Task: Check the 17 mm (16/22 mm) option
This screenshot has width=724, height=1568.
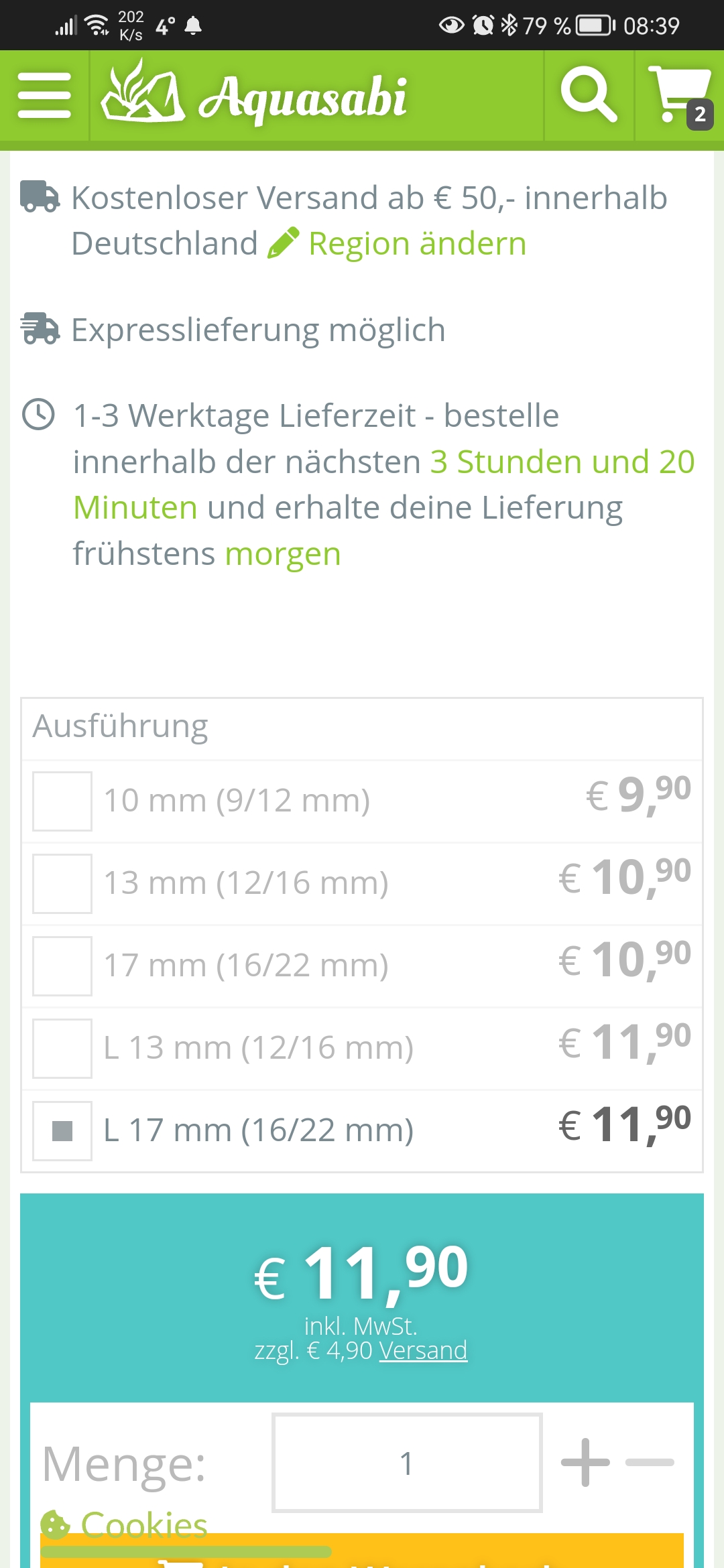Action: (x=62, y=966)
